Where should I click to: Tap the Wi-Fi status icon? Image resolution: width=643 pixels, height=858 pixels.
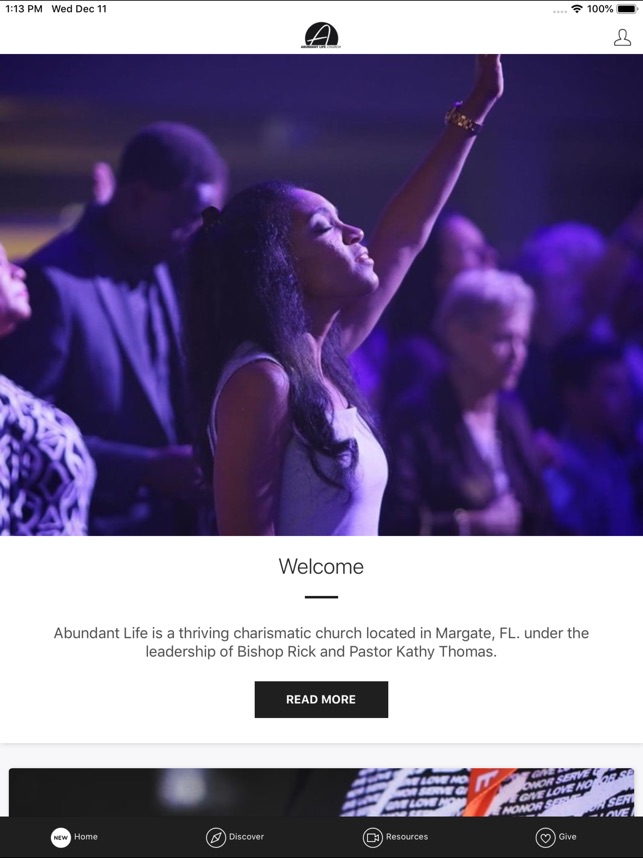coord(577,9)
